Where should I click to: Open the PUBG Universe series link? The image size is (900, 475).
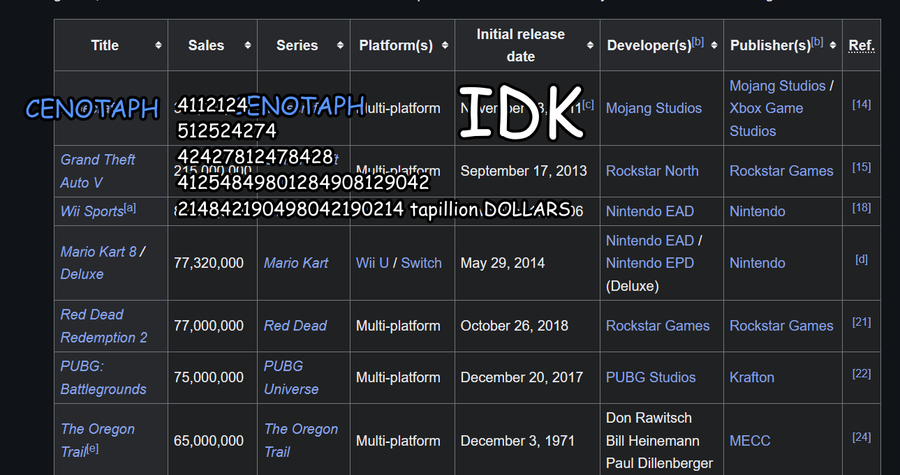(x=291, y=377)
